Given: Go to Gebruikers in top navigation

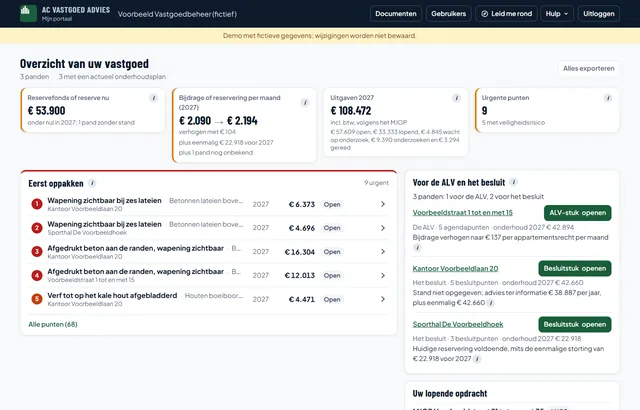Looking at the screenshot, I should [x=448, y=13].
